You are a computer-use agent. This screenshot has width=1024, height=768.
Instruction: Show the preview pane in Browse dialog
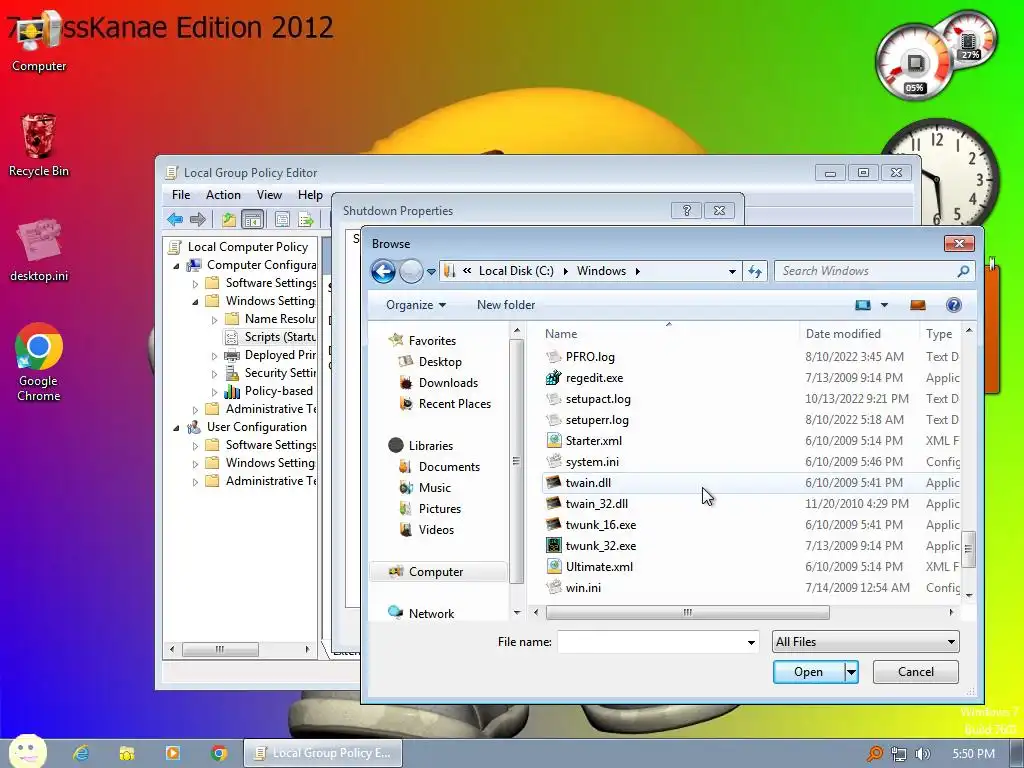click(918, 305)
